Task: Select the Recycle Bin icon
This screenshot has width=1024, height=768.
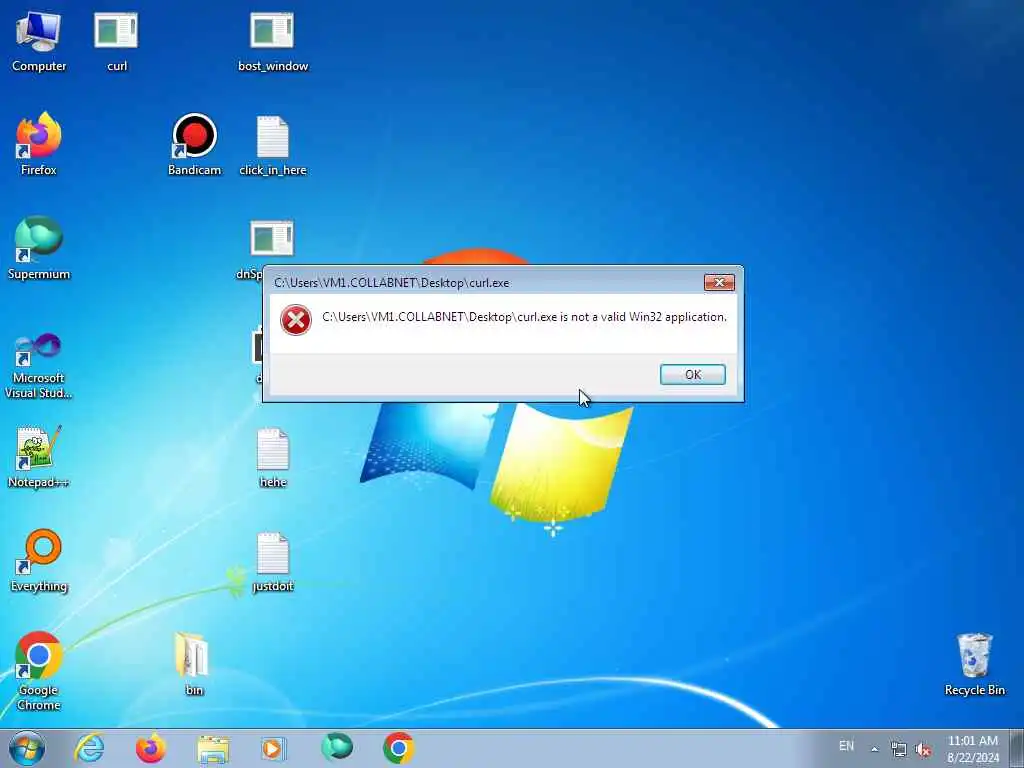Action: point(974,664)
